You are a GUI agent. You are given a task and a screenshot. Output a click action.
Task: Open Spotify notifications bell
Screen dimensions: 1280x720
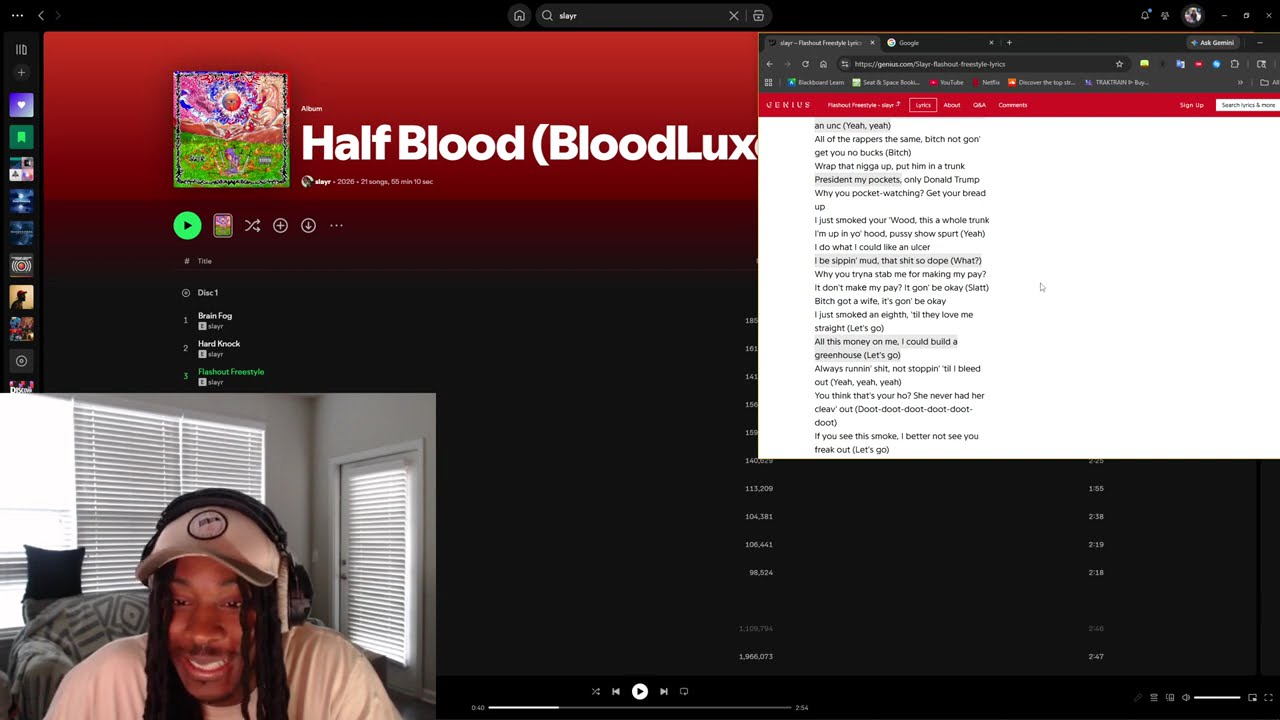[x=1145, y=15]
